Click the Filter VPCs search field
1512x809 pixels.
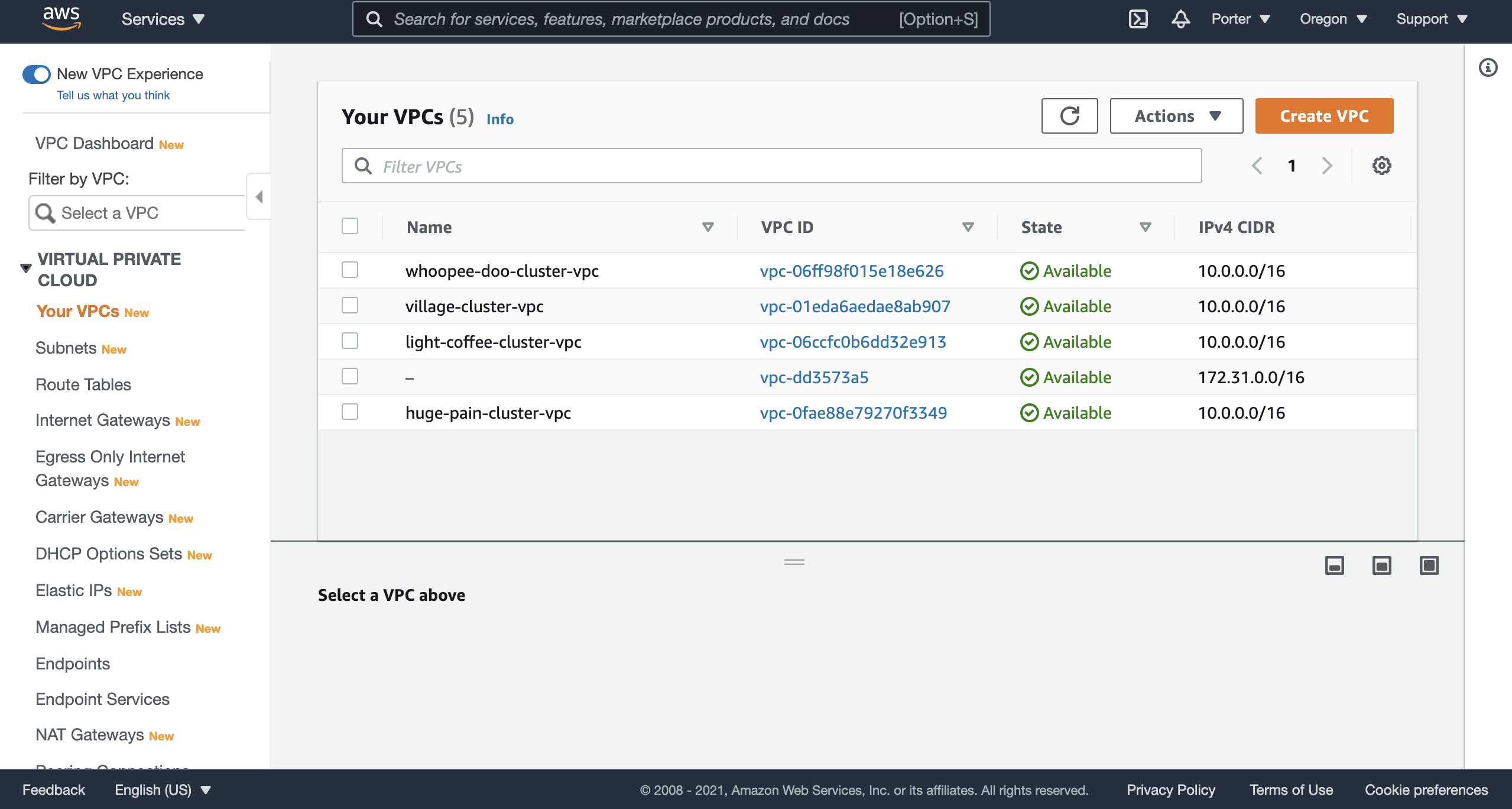click(771, 166)
